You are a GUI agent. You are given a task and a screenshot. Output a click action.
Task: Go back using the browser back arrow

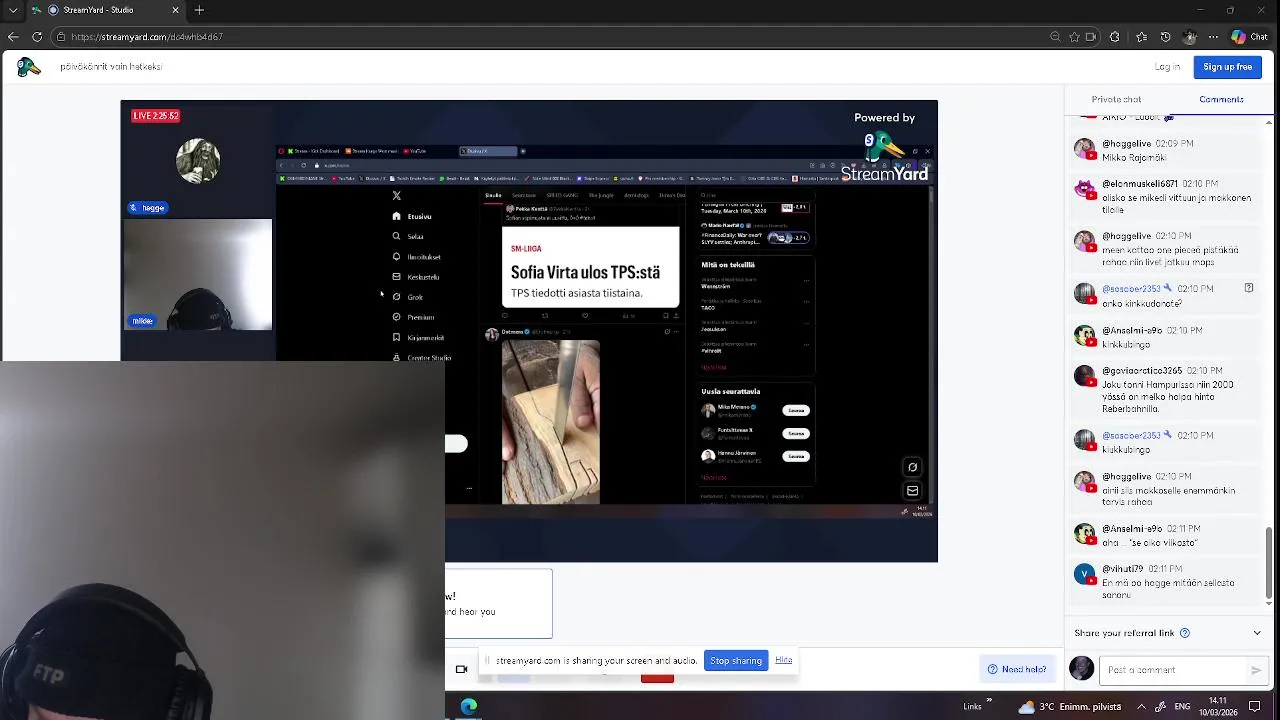13,37
